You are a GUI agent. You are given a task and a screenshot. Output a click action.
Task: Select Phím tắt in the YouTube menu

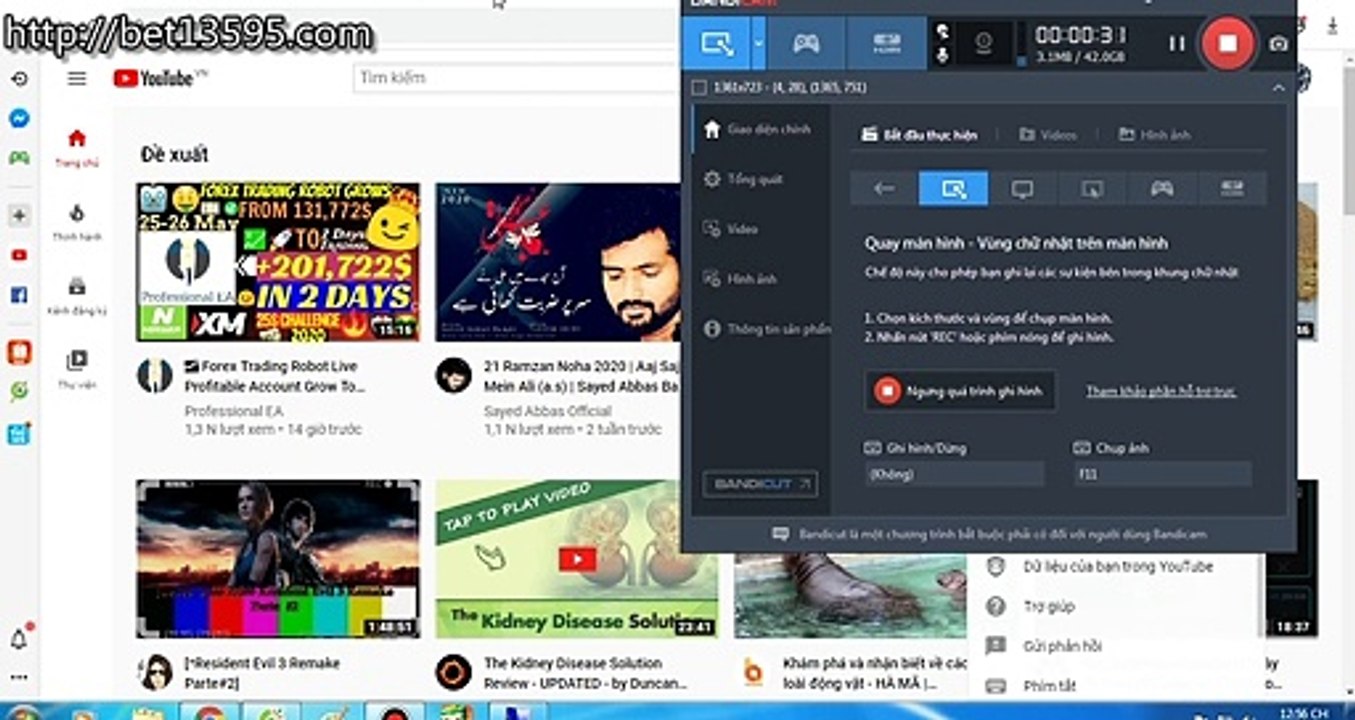pyautogui.click(x=1050, y=687)
